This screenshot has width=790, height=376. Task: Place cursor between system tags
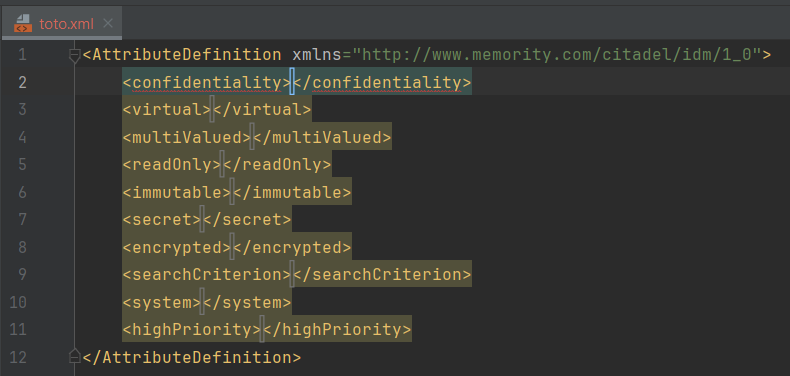(202, 302)
